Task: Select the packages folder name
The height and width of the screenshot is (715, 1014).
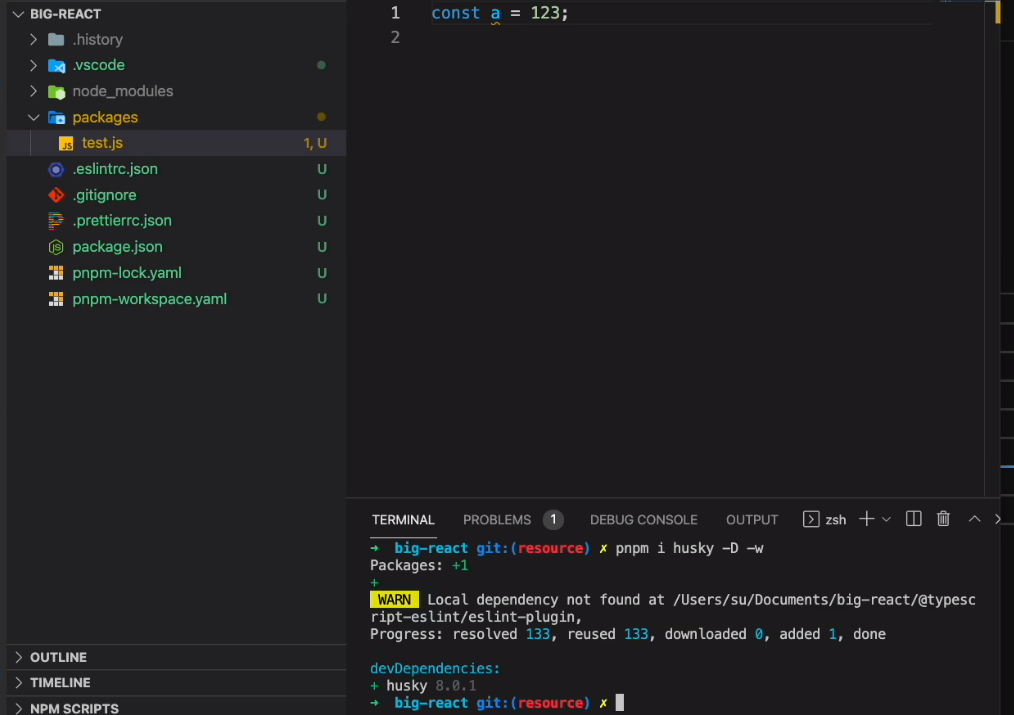Action: coord(105,118)
